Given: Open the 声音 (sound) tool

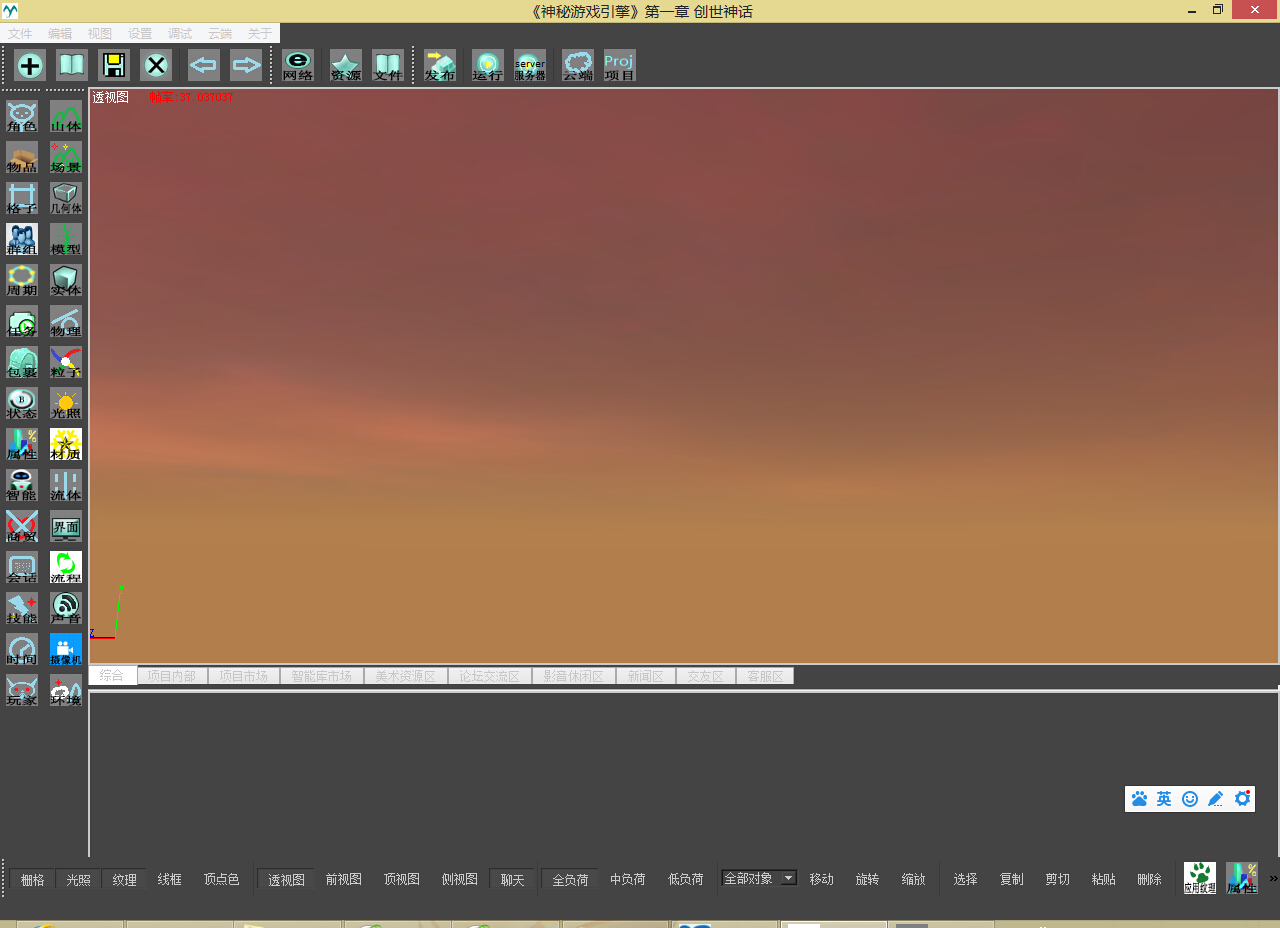Looking at the screenshot, I should pyautogui.click(x=66, y=608).
